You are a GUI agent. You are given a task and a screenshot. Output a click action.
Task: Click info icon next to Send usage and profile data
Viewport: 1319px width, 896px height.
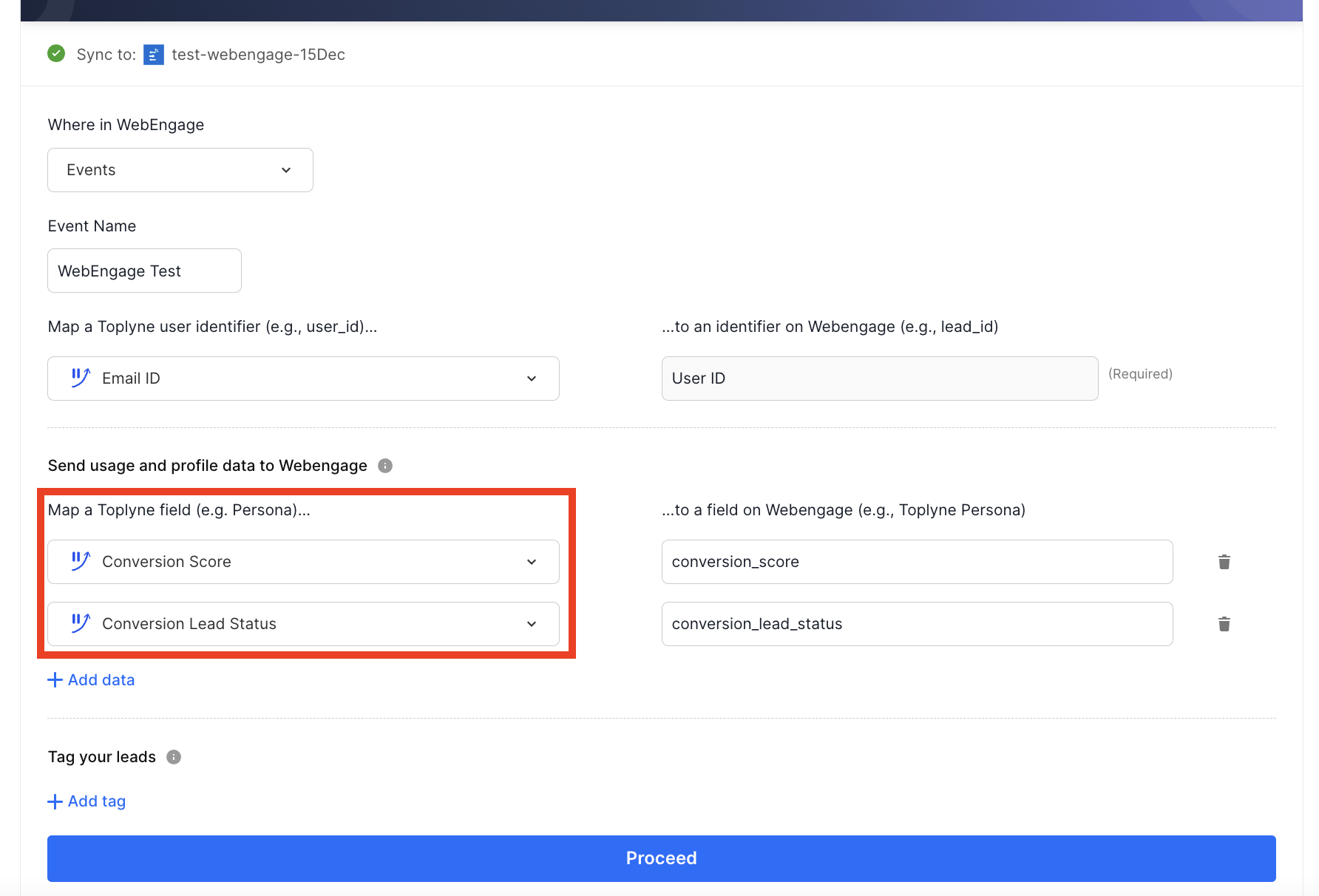pyautogui.click(x=385, y=466)
